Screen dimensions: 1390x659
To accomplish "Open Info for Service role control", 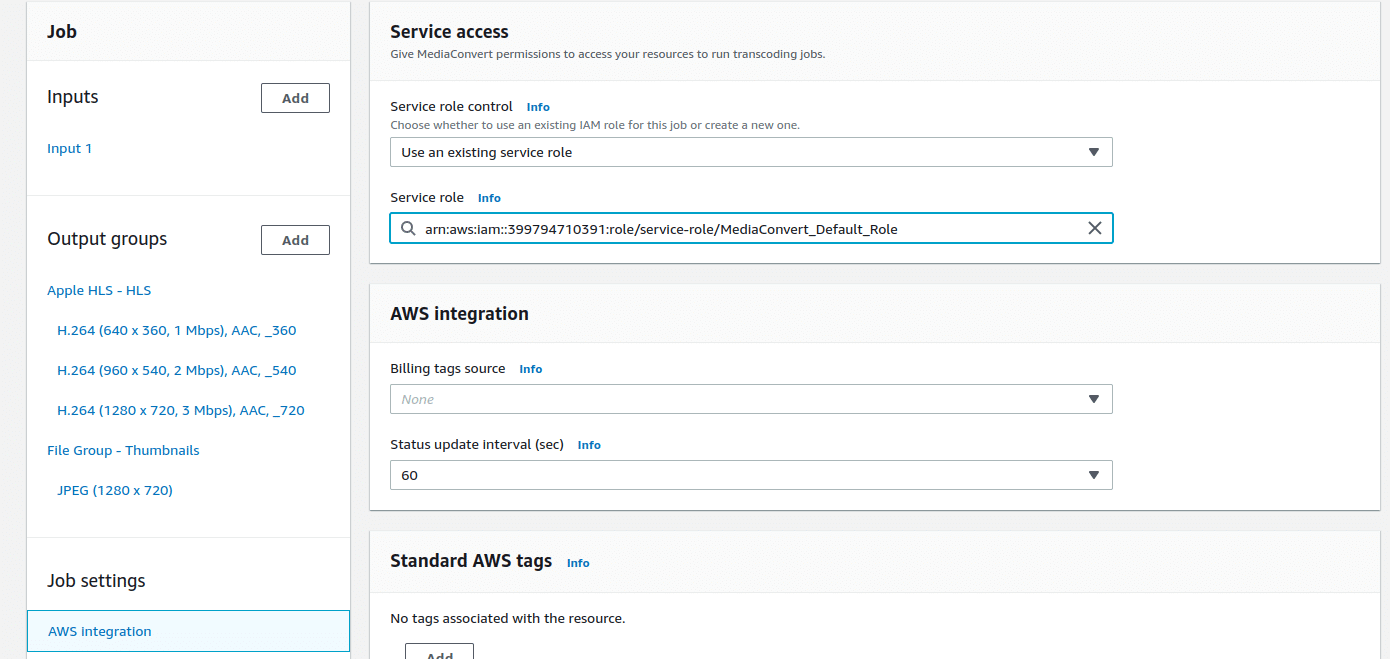I will point(538,107).
